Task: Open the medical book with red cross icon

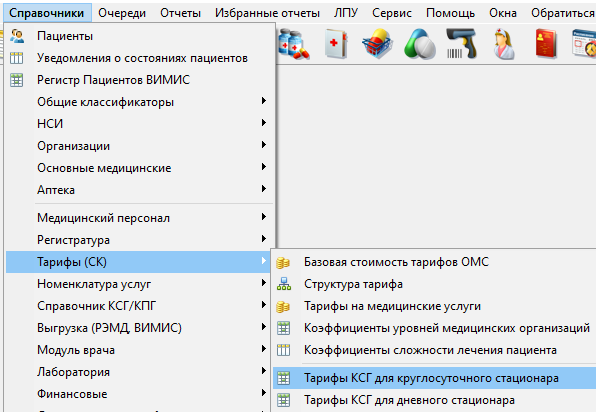Action: point(336,44)
